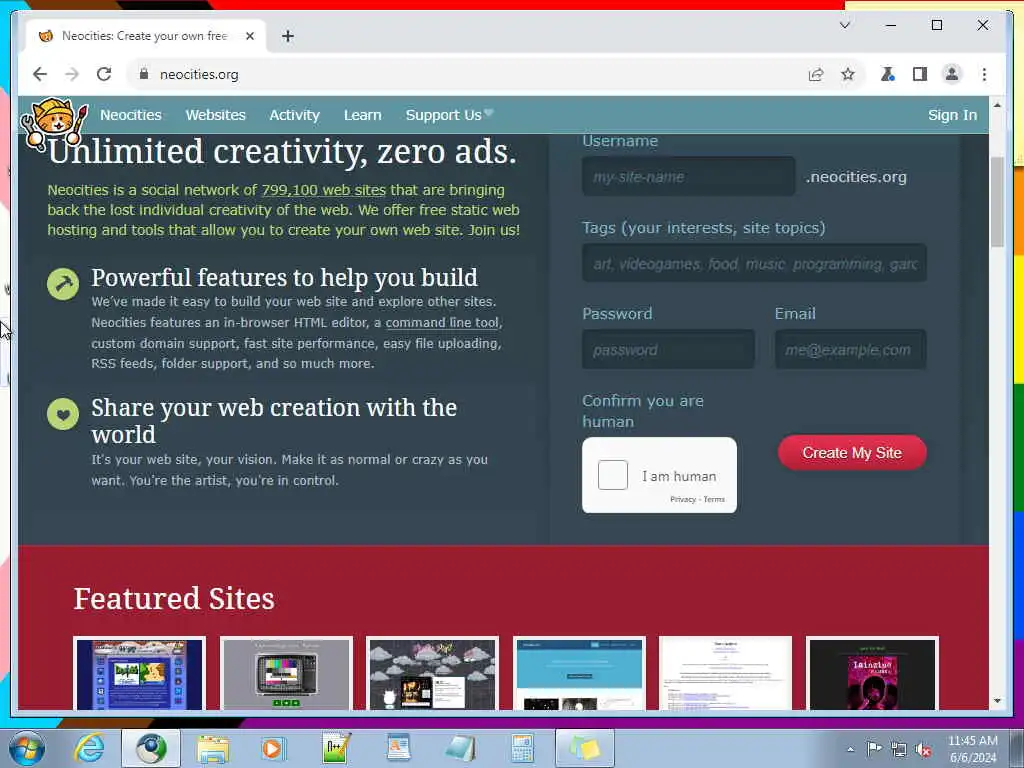Focus the Password field
Image resolution: width=1024 pixels, height=768 pixels.
(668, 349)
